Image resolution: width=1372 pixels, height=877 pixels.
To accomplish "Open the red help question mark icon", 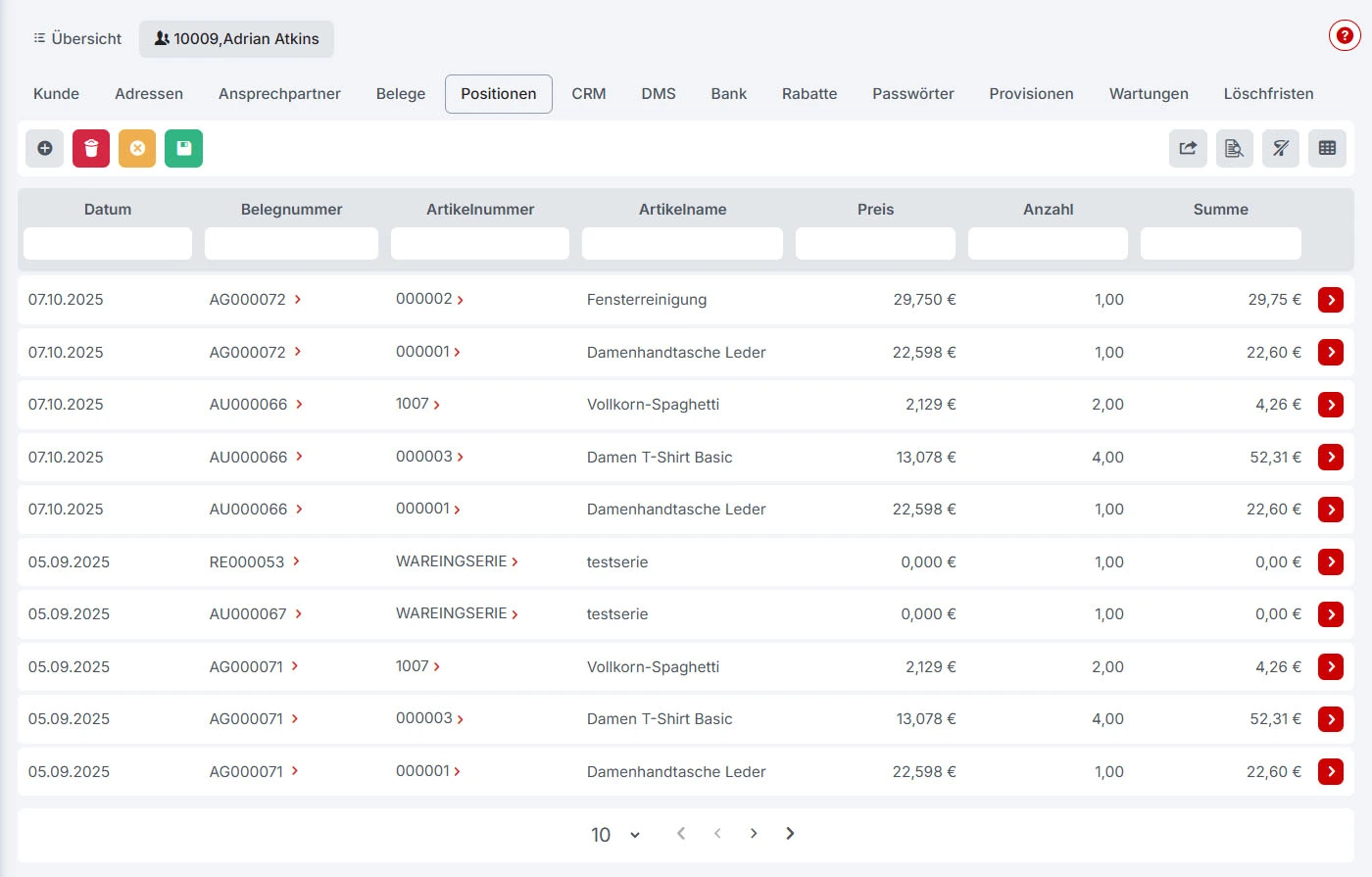I will pos(1345,36).
